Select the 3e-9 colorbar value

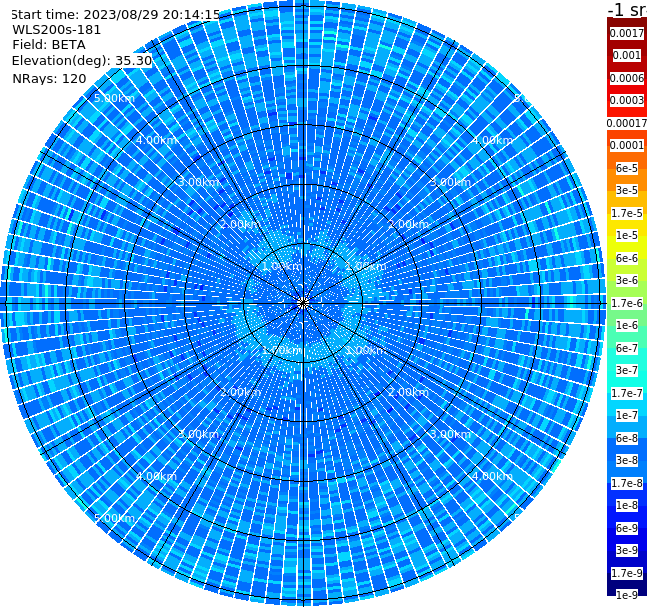[627, 550]
